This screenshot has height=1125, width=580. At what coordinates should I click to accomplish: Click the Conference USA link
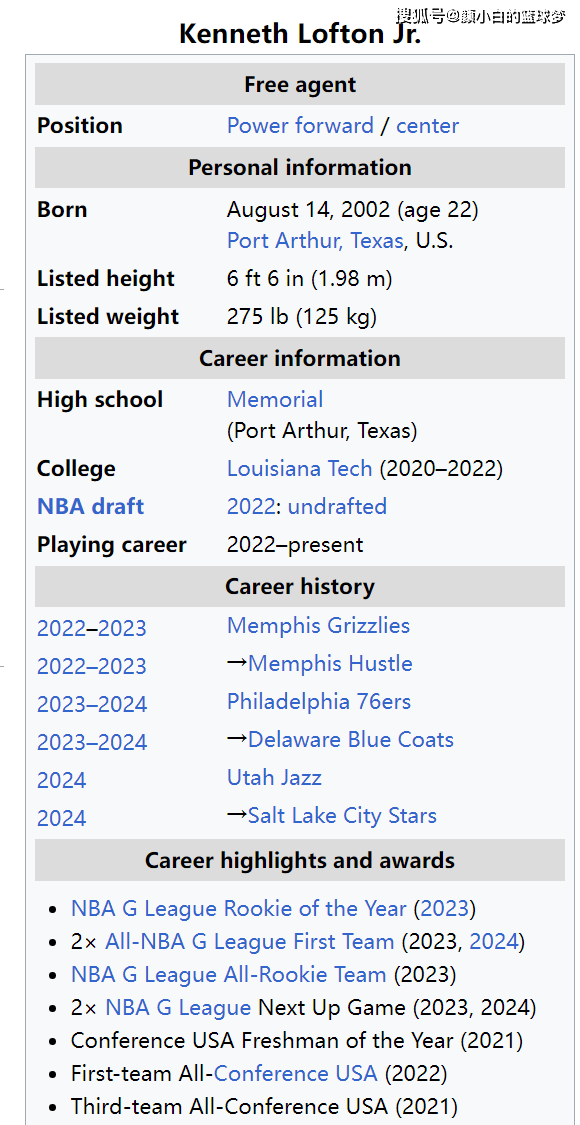(x=296, y=1073)
